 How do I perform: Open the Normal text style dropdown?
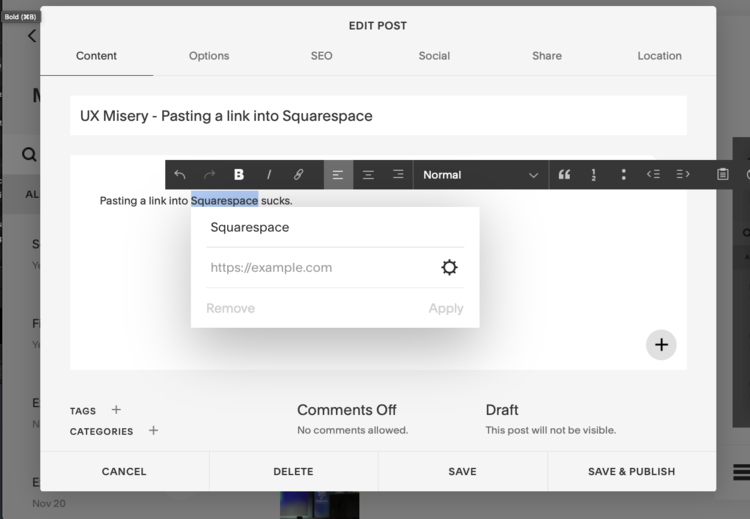tap(480, 175)
